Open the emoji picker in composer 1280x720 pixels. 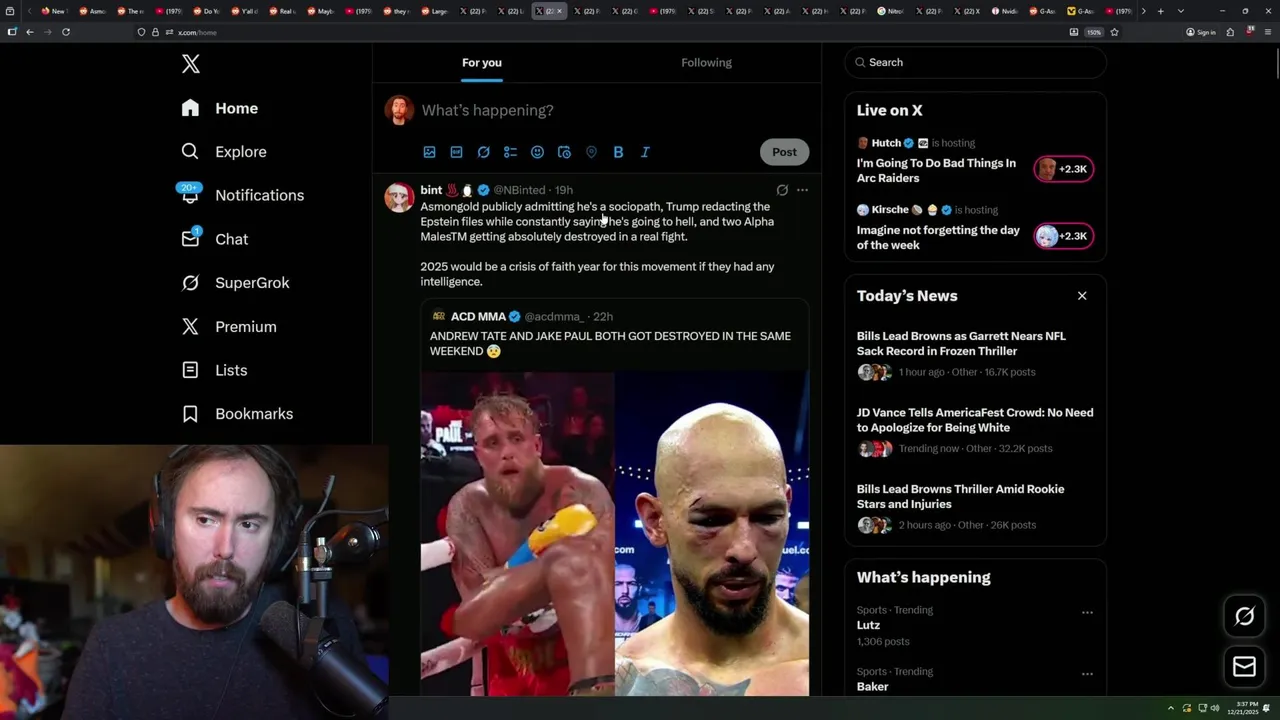click(537, 152)
